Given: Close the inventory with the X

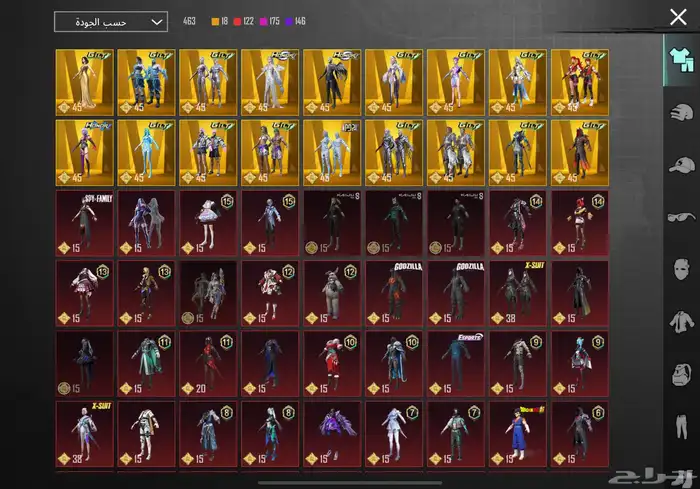Looking at the screenshot, I should pos(677,16).
